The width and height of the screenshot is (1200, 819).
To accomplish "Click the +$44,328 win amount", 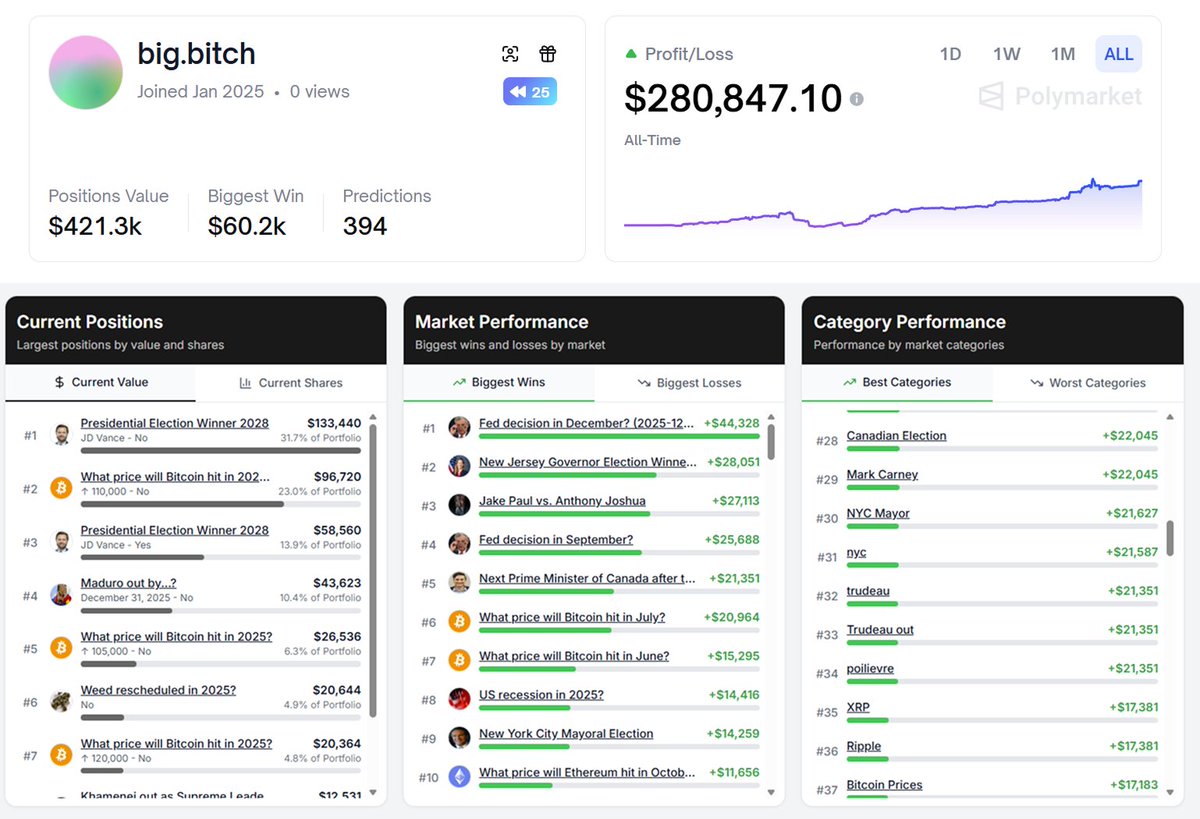I will click(x=732, y=423).
